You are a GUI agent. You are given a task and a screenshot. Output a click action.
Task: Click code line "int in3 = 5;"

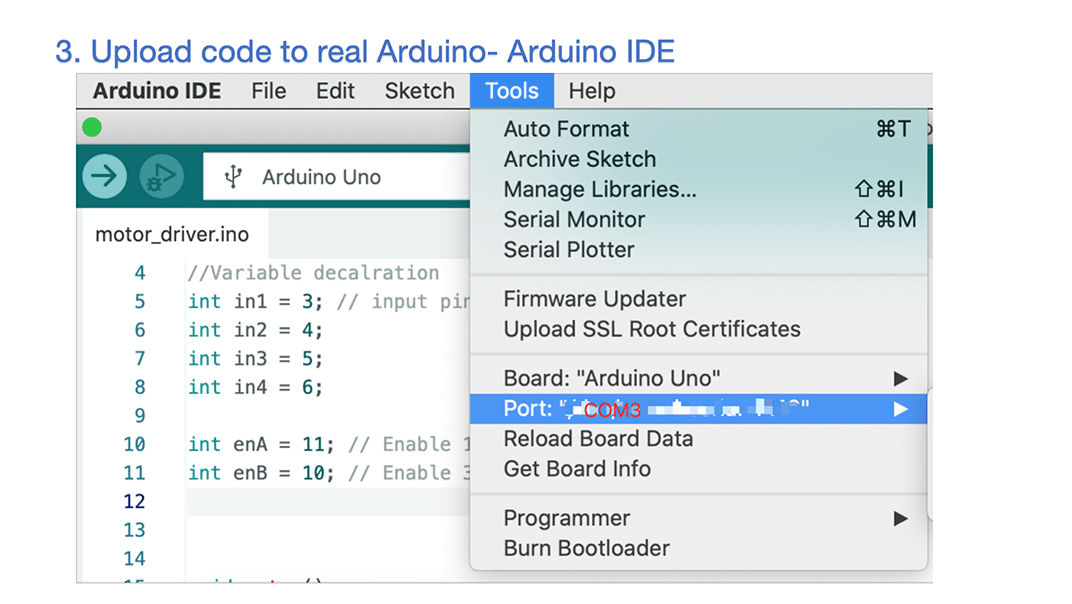[255, 358]
